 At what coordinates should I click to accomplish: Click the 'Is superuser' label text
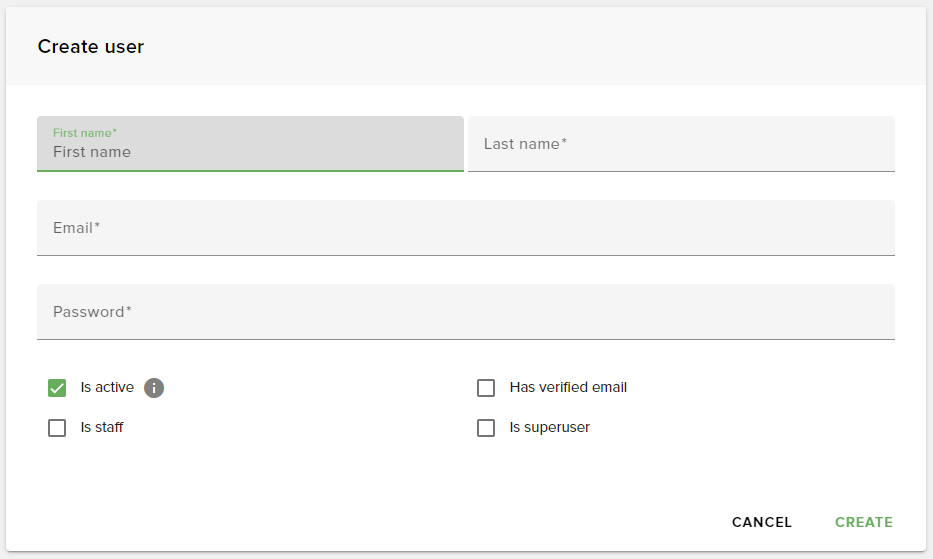[x=550, y=427]
